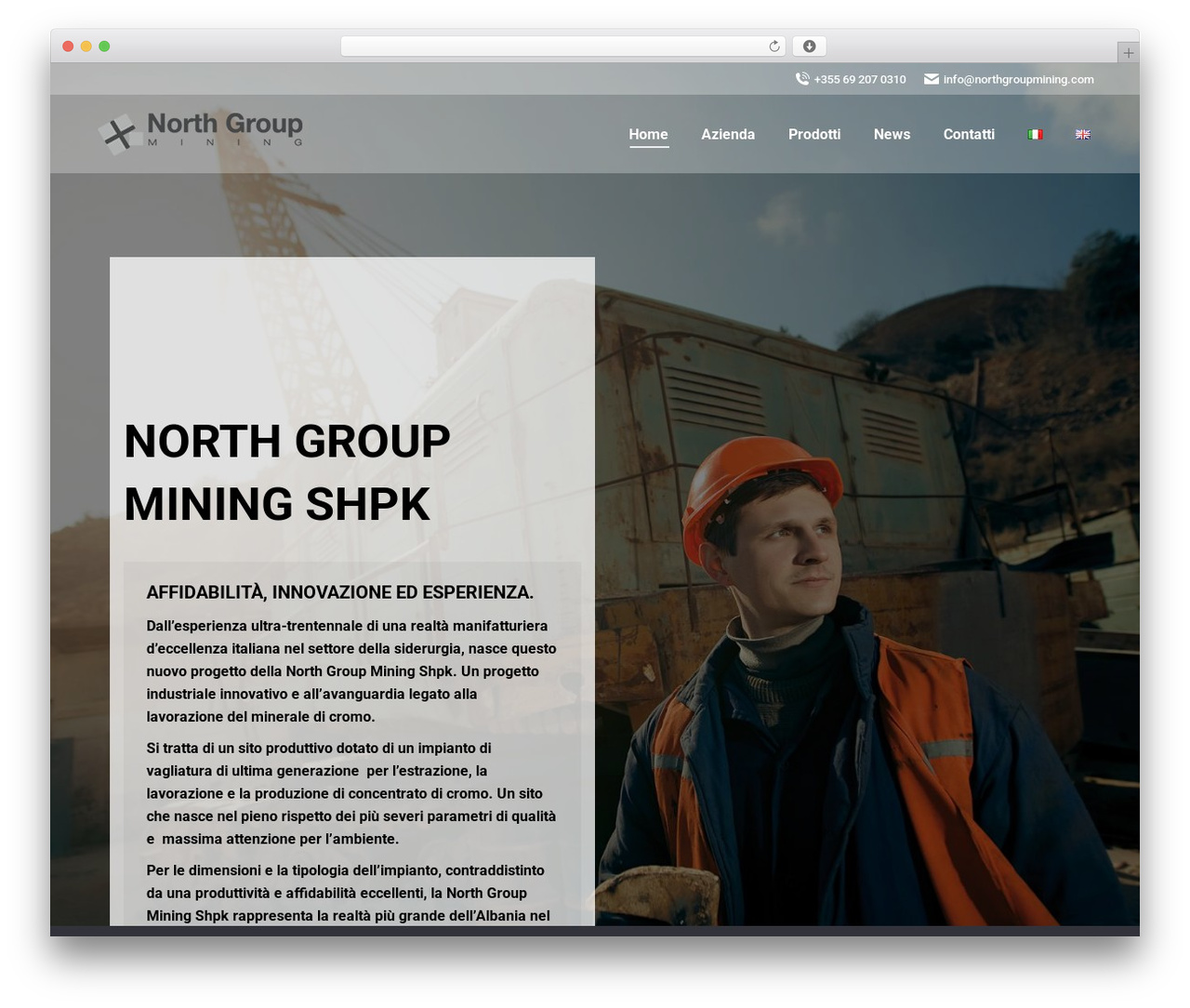Open the Prodotti menu page
This screenshot has width=1190, height=1008.
(x=814, y=135)
